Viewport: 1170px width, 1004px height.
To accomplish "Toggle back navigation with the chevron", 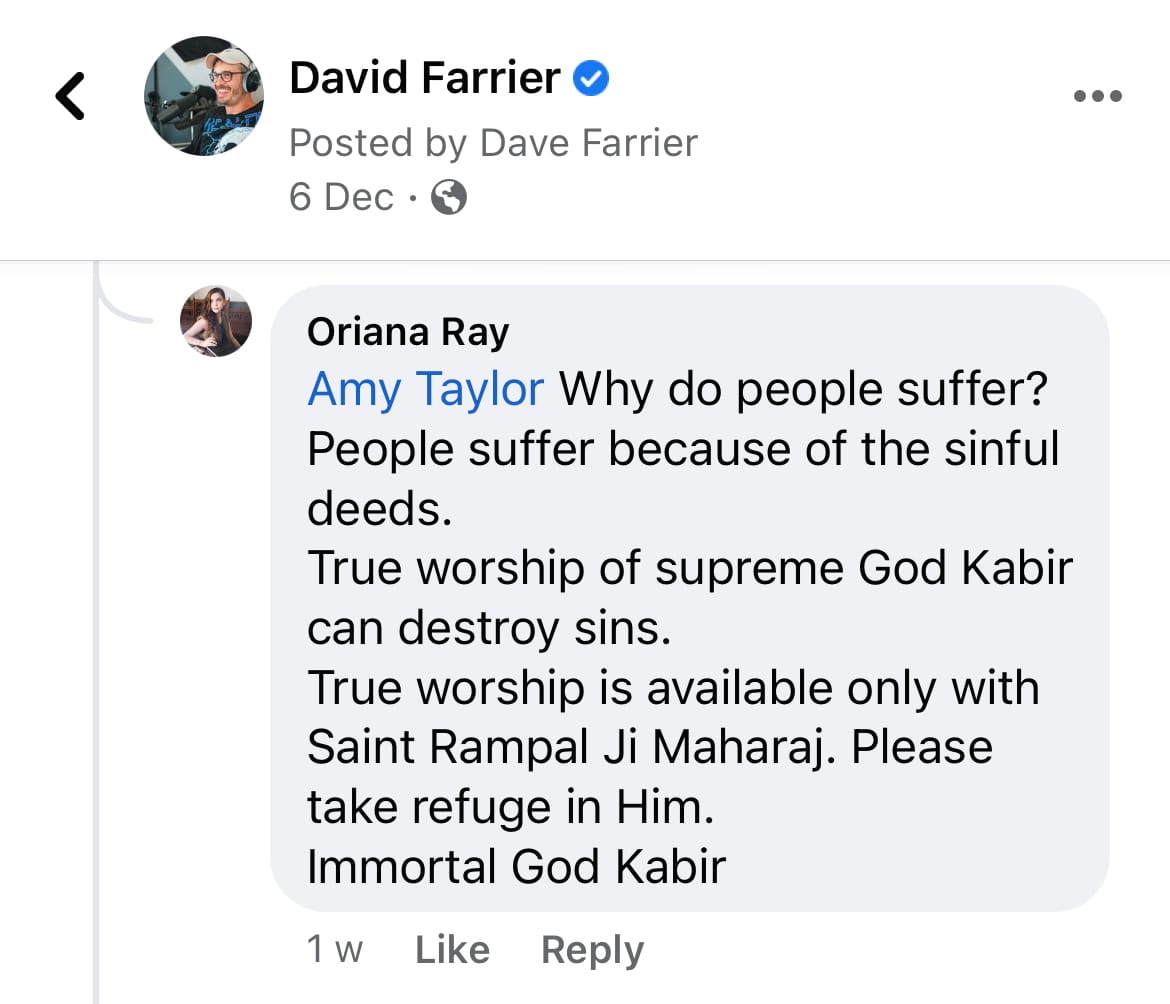I will point(69,95).
